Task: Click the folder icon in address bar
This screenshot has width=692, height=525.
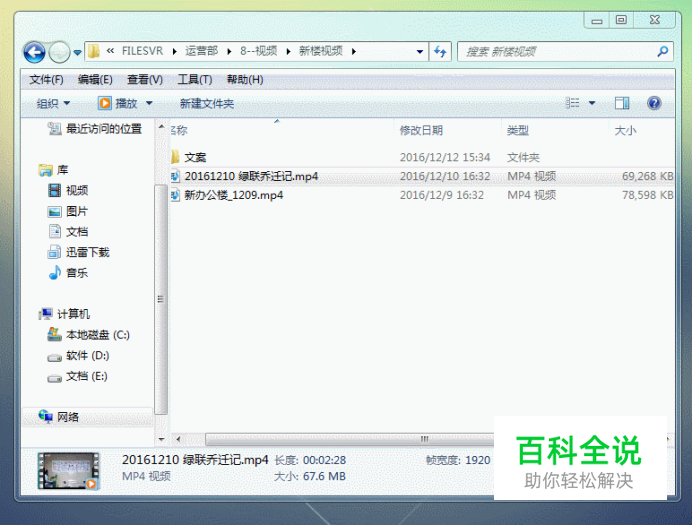Action: [94, 52]
